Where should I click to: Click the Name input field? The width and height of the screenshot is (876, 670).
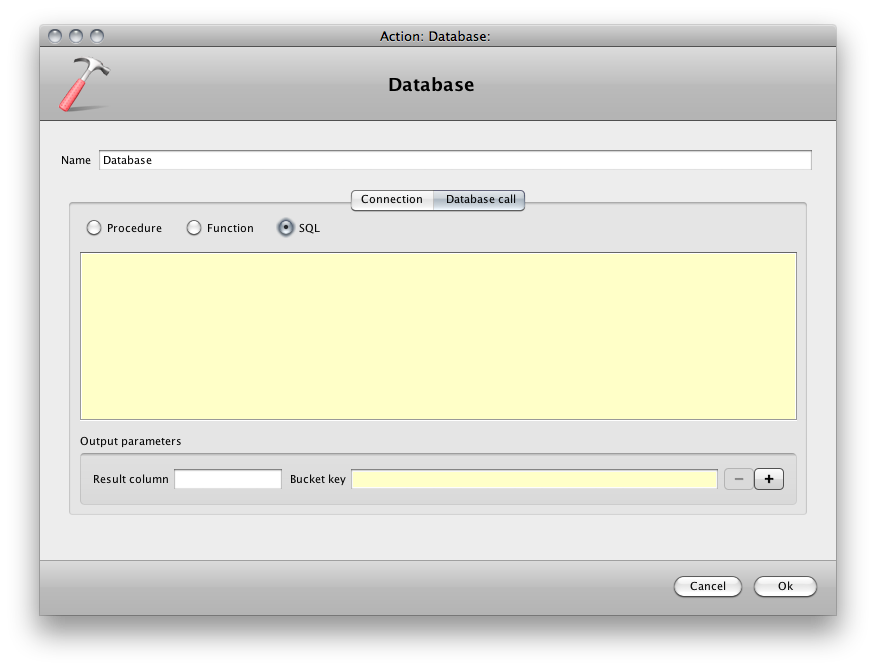tap(455, 160)
